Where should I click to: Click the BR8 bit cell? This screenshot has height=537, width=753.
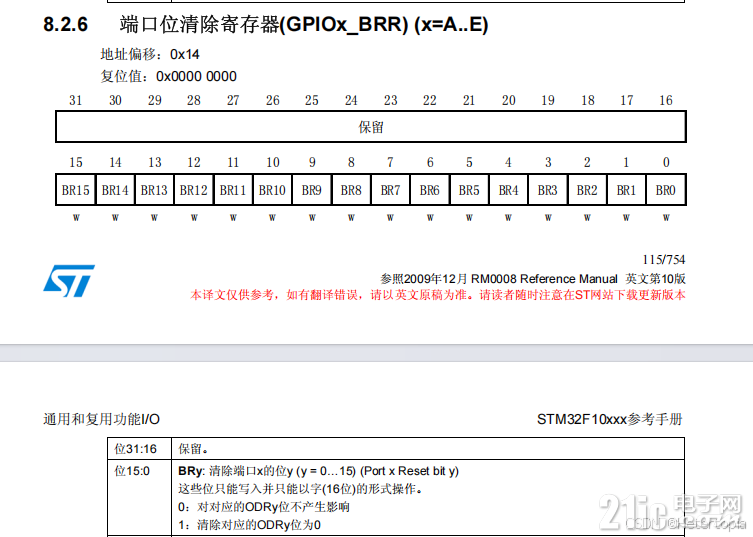pyautogui.click(x=351, y=190)
